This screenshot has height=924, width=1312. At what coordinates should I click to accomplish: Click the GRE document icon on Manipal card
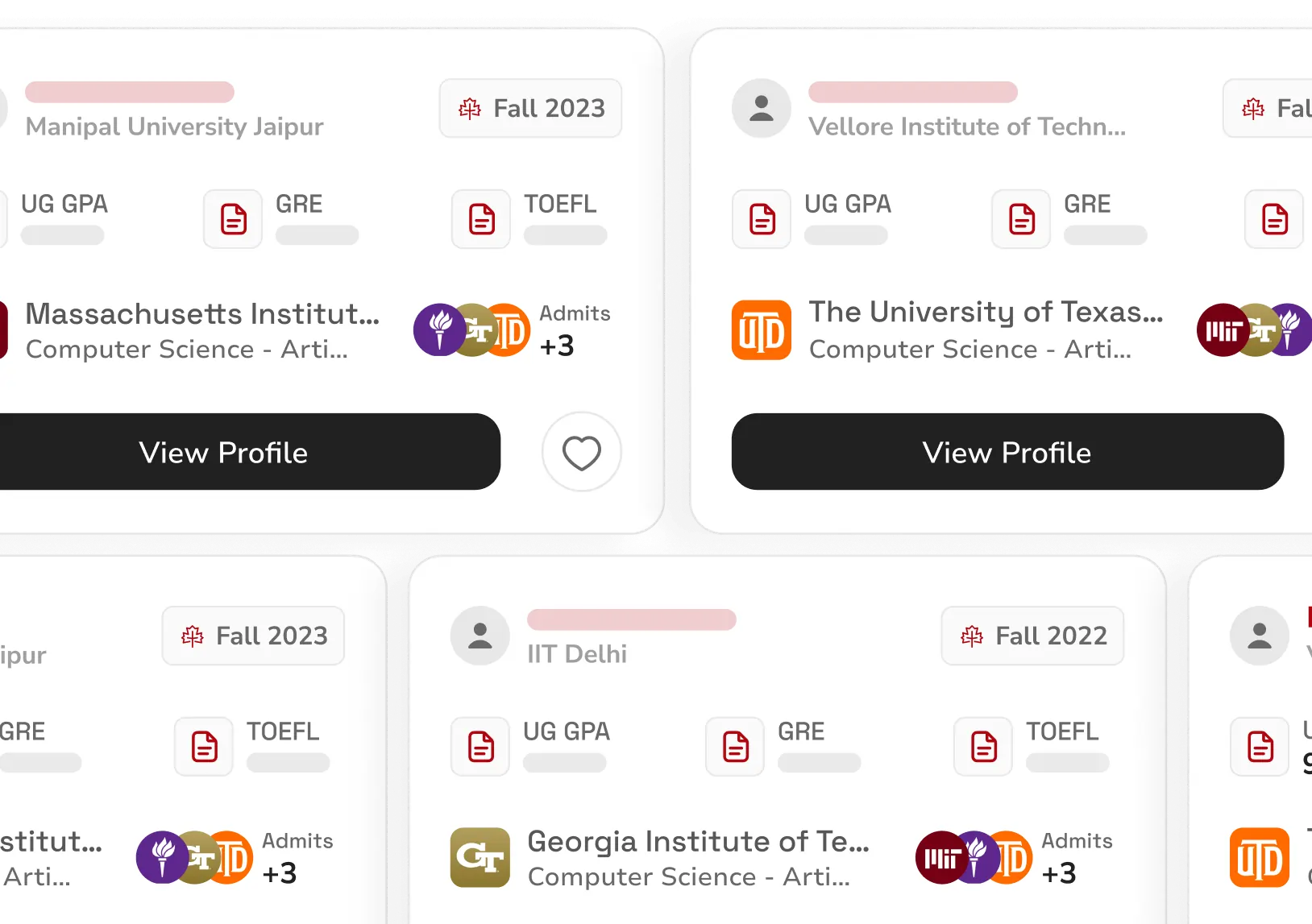tap(233, 219)
